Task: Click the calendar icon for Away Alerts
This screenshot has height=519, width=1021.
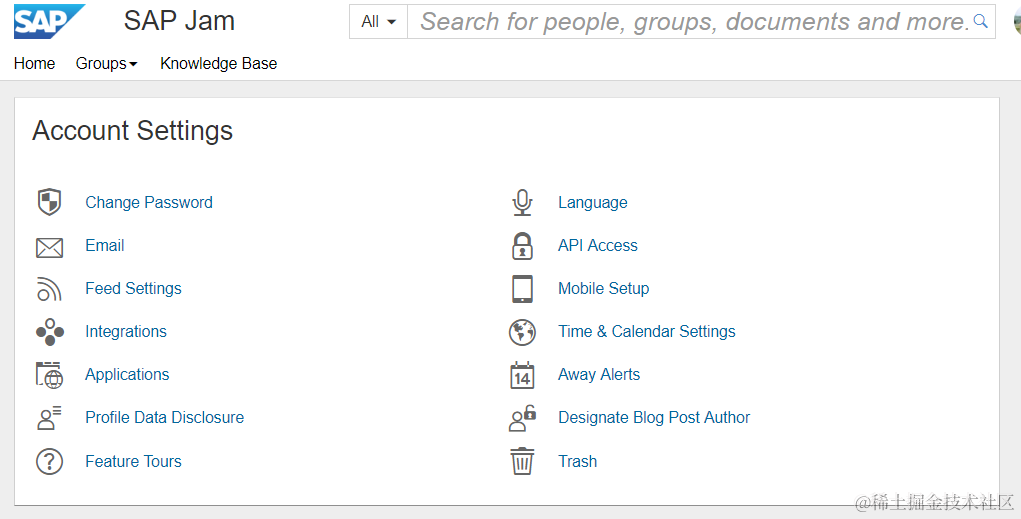Action: tap(522, 375)
